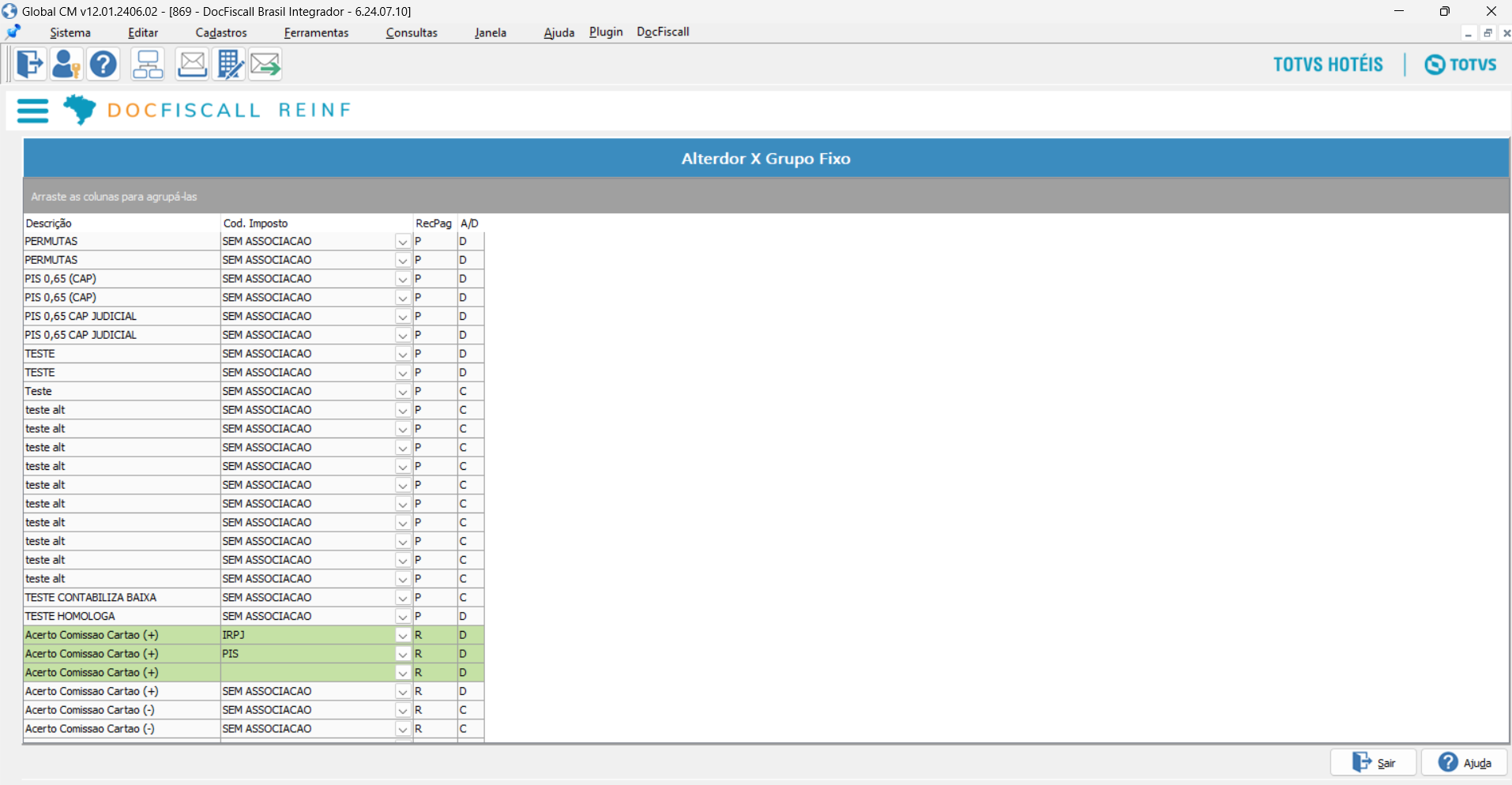Select the mixed-case 'Teste' description cell
This screenshot has height=785, width=1512.
coord(122,392)
